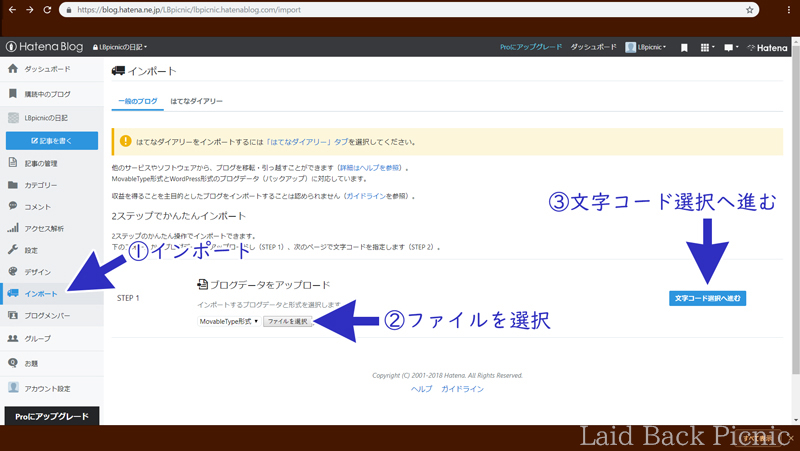Click the 記事の管理 document icon
Viewport: 800px width, 451px height.
click(x=13, y=163)
